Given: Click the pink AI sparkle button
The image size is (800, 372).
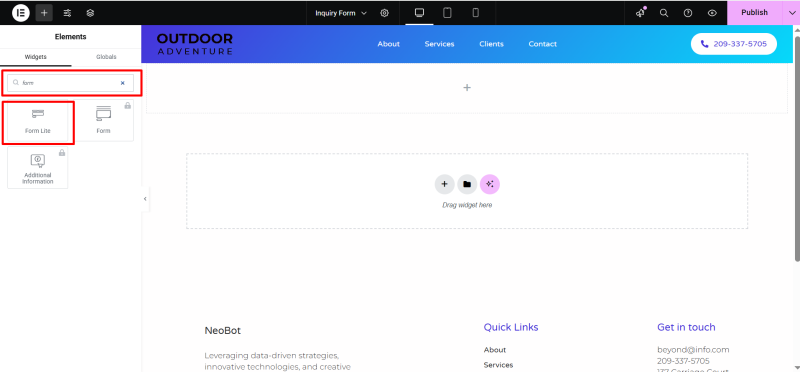Looking at the screenshot, I should [490, 184].
